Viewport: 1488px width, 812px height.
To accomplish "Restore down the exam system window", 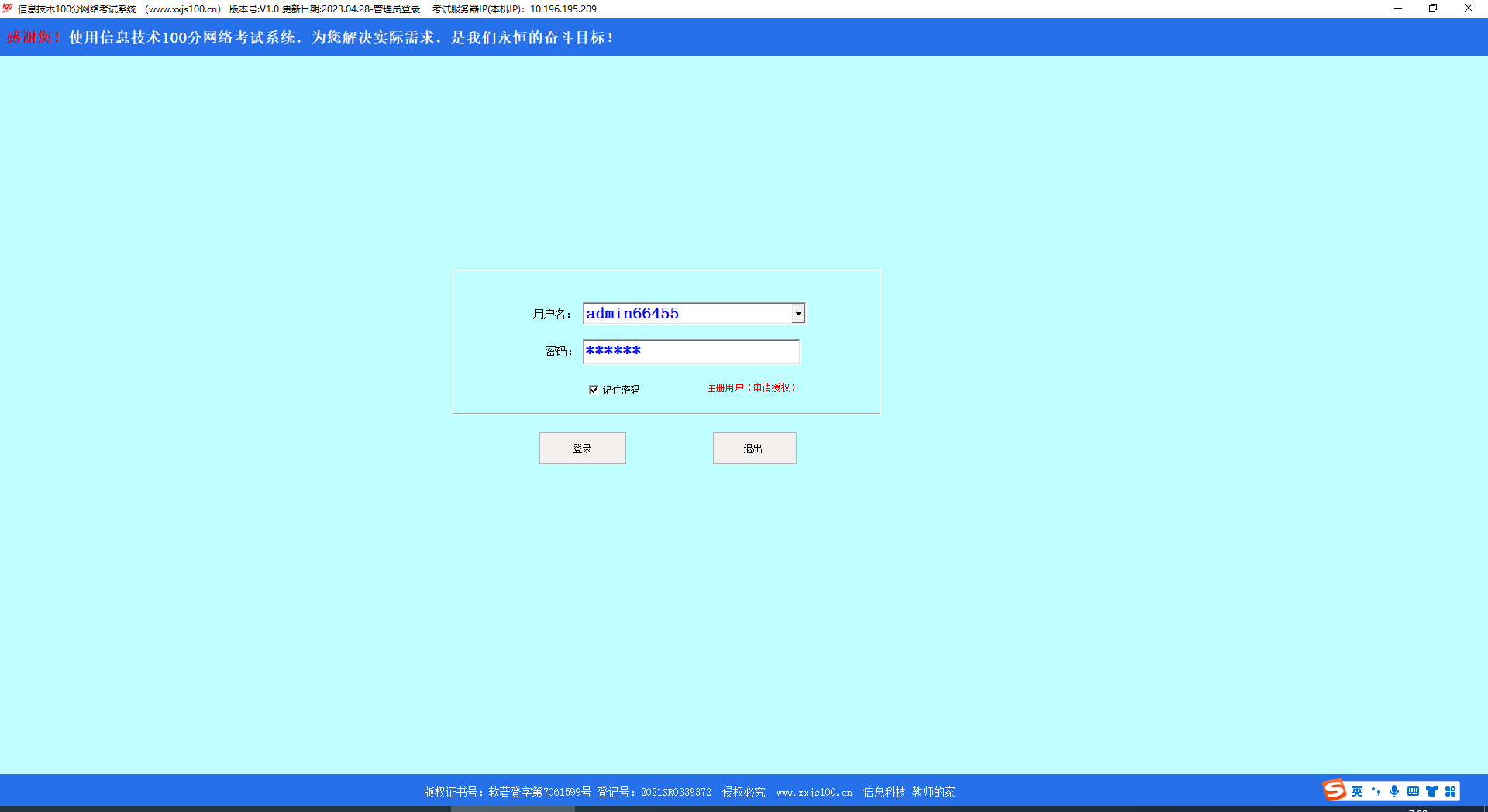I will 1433,9.
